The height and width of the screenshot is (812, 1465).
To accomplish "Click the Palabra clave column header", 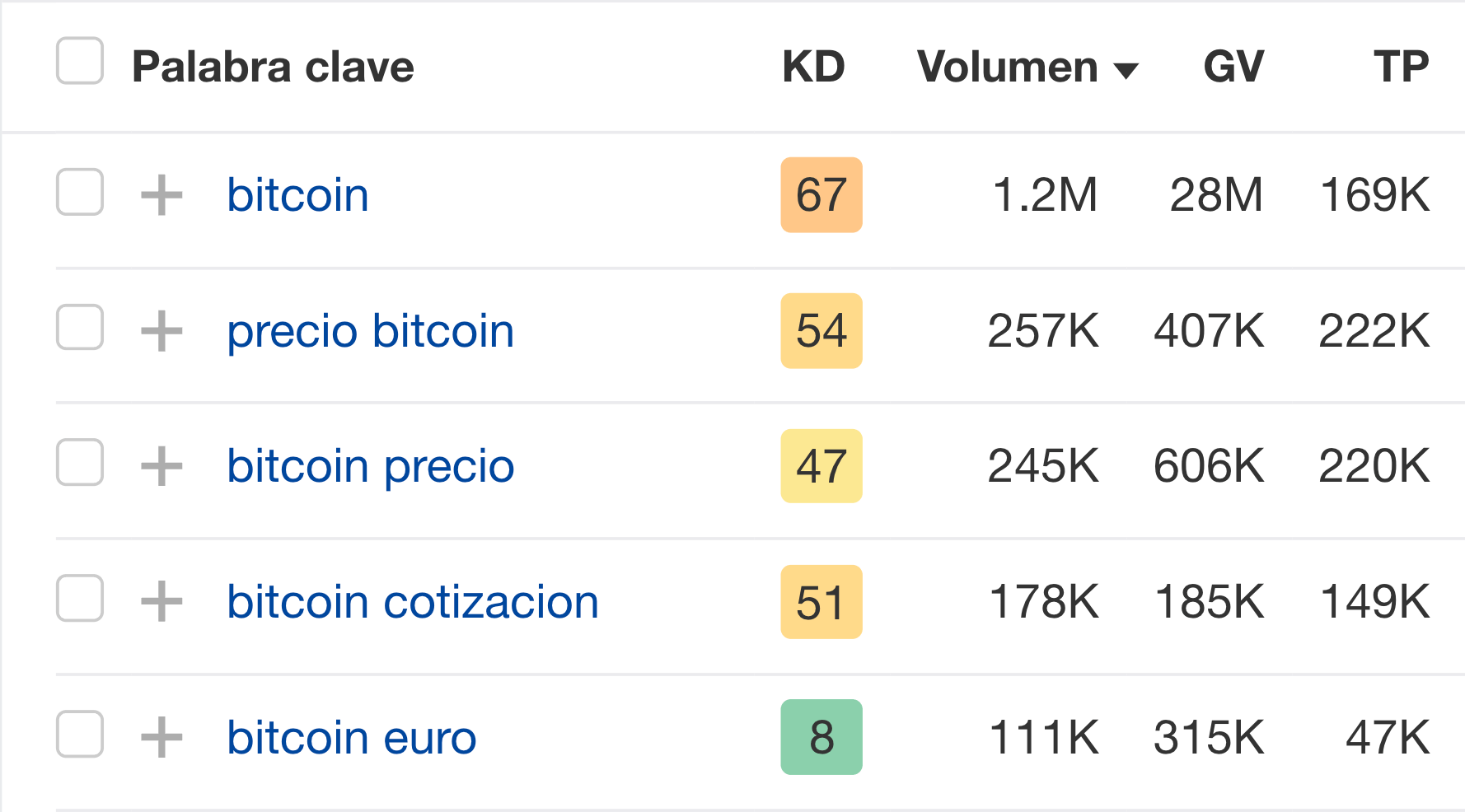I will (272, 66).
